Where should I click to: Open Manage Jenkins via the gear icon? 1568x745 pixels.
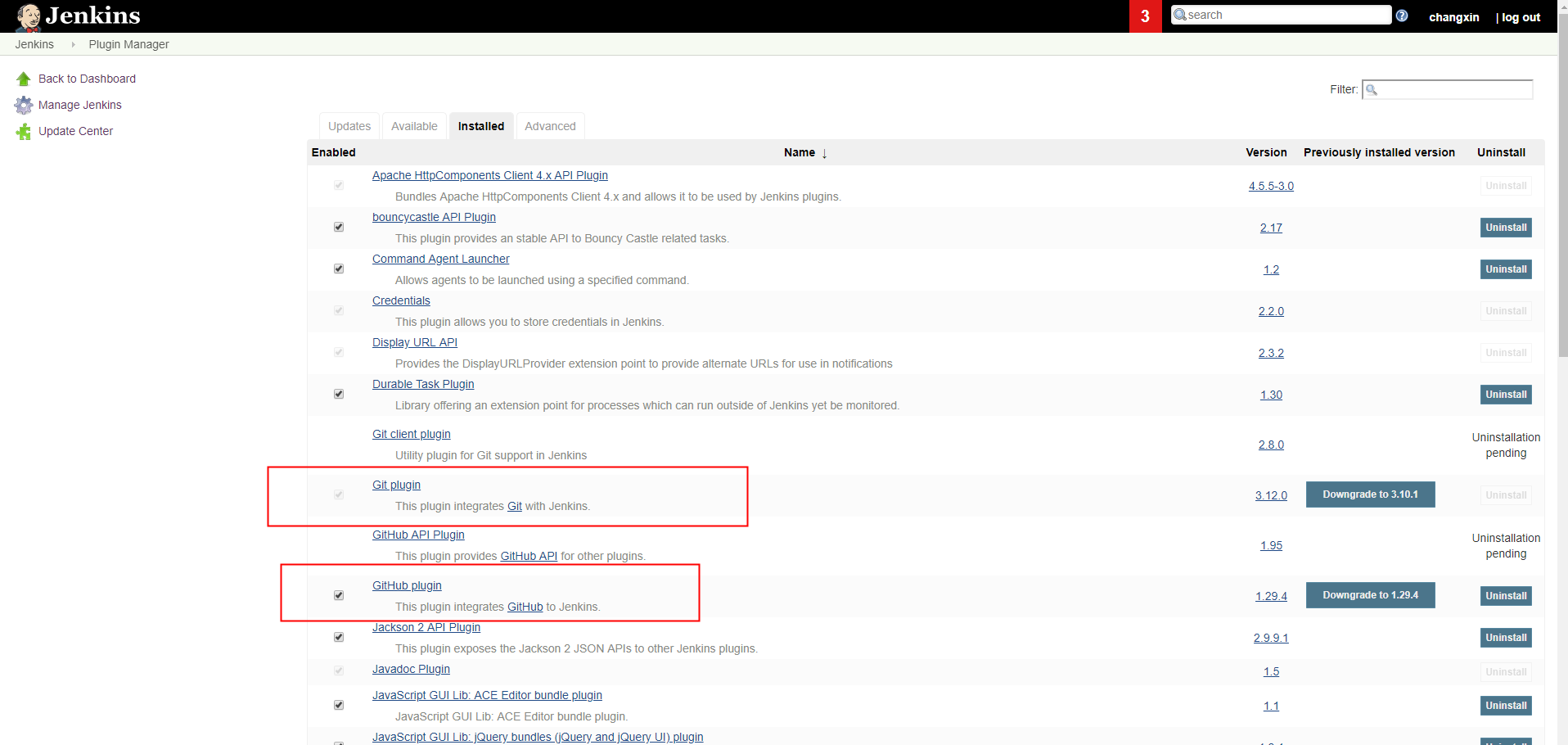(x=24, y=105)
